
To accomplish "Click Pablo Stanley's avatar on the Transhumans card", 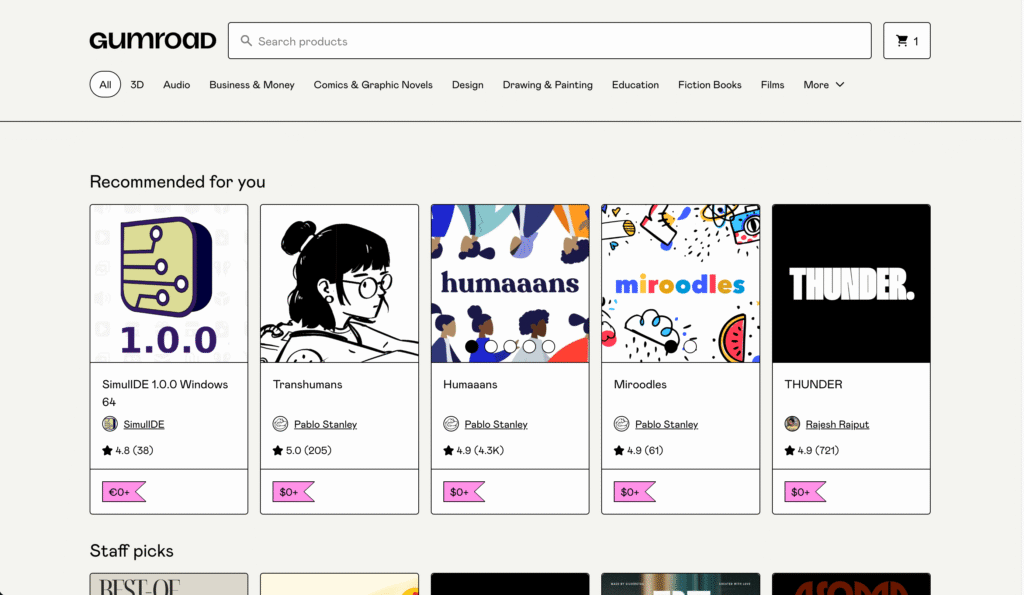I will tap(281, 424).
